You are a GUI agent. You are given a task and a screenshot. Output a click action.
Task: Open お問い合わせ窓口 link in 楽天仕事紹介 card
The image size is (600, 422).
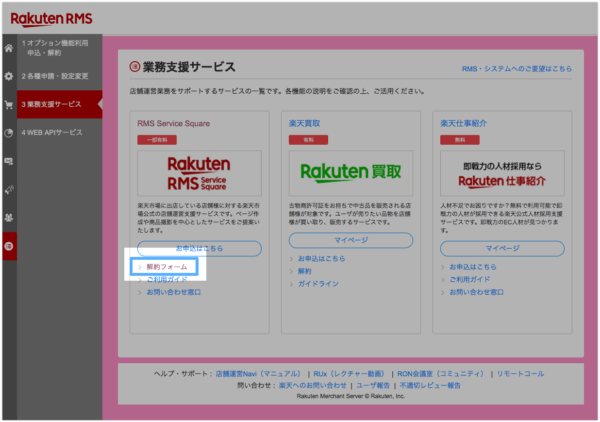476,292
